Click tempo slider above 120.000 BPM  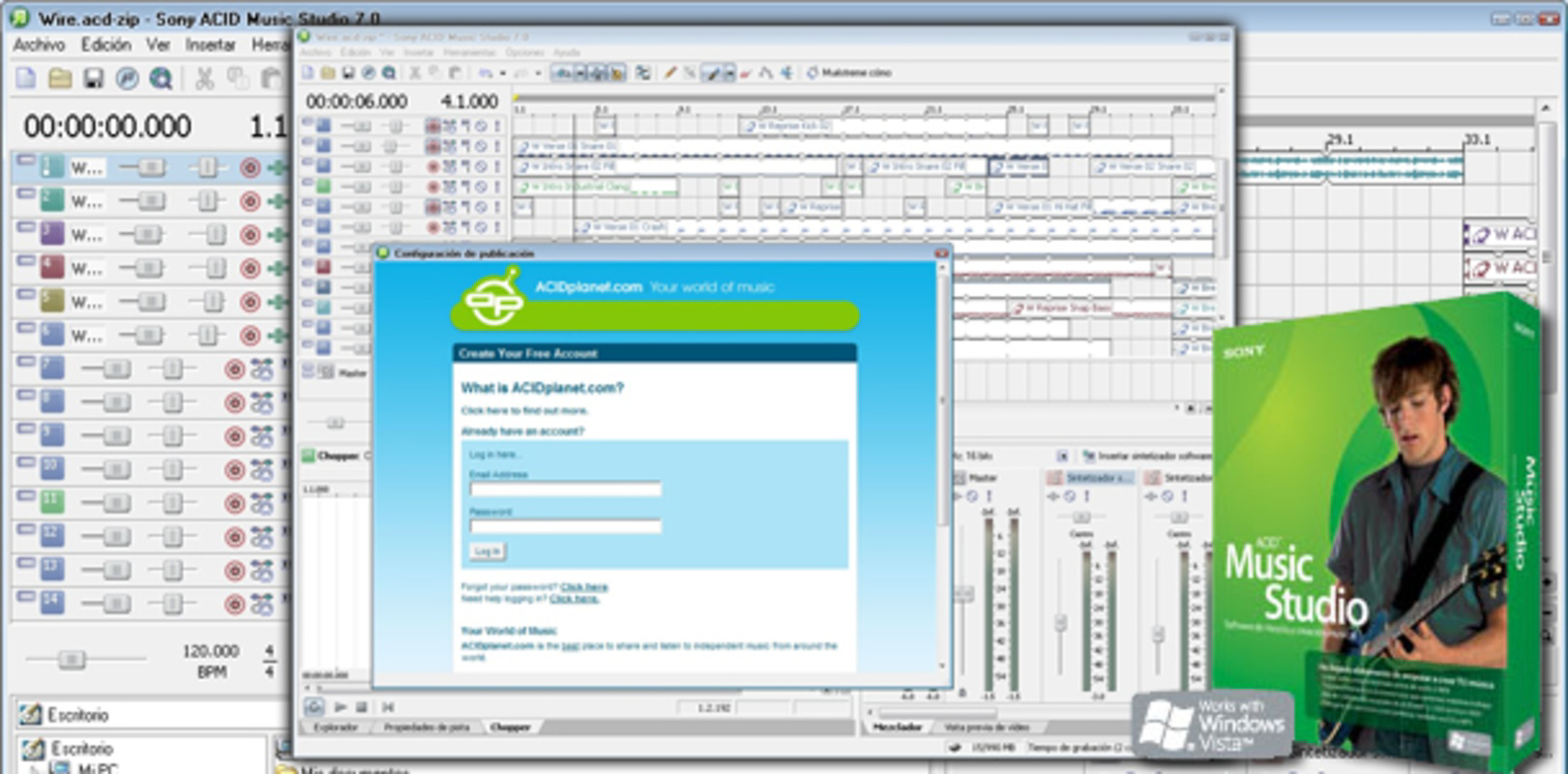[71, 660]
